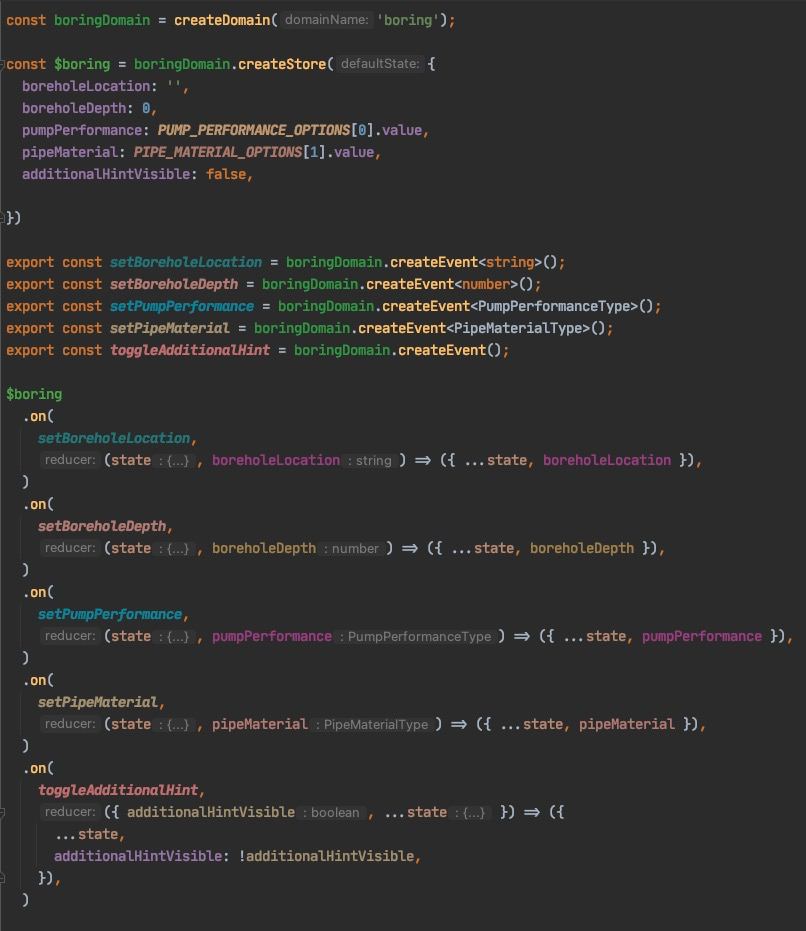Viewport: 806px width, 931px height.
Task: Click setPipeMaterial argument inside .on call
Action: (98, 702)
